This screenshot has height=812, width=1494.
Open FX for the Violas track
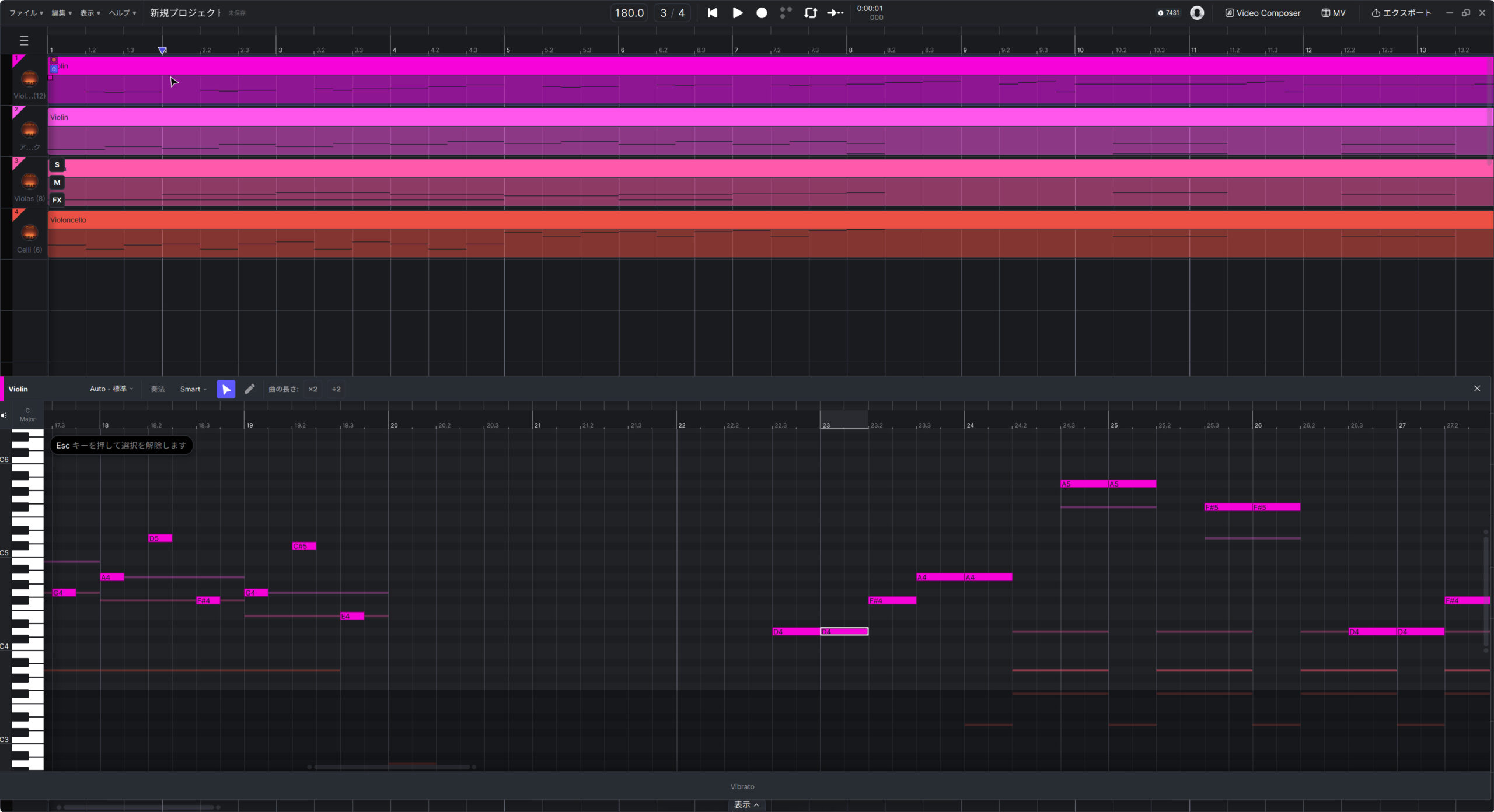(x=57, y=200)
